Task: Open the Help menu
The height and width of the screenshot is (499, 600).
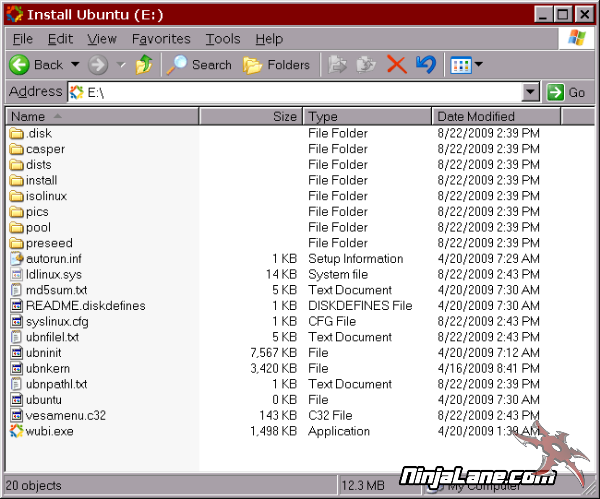Action: coord(269,39)
